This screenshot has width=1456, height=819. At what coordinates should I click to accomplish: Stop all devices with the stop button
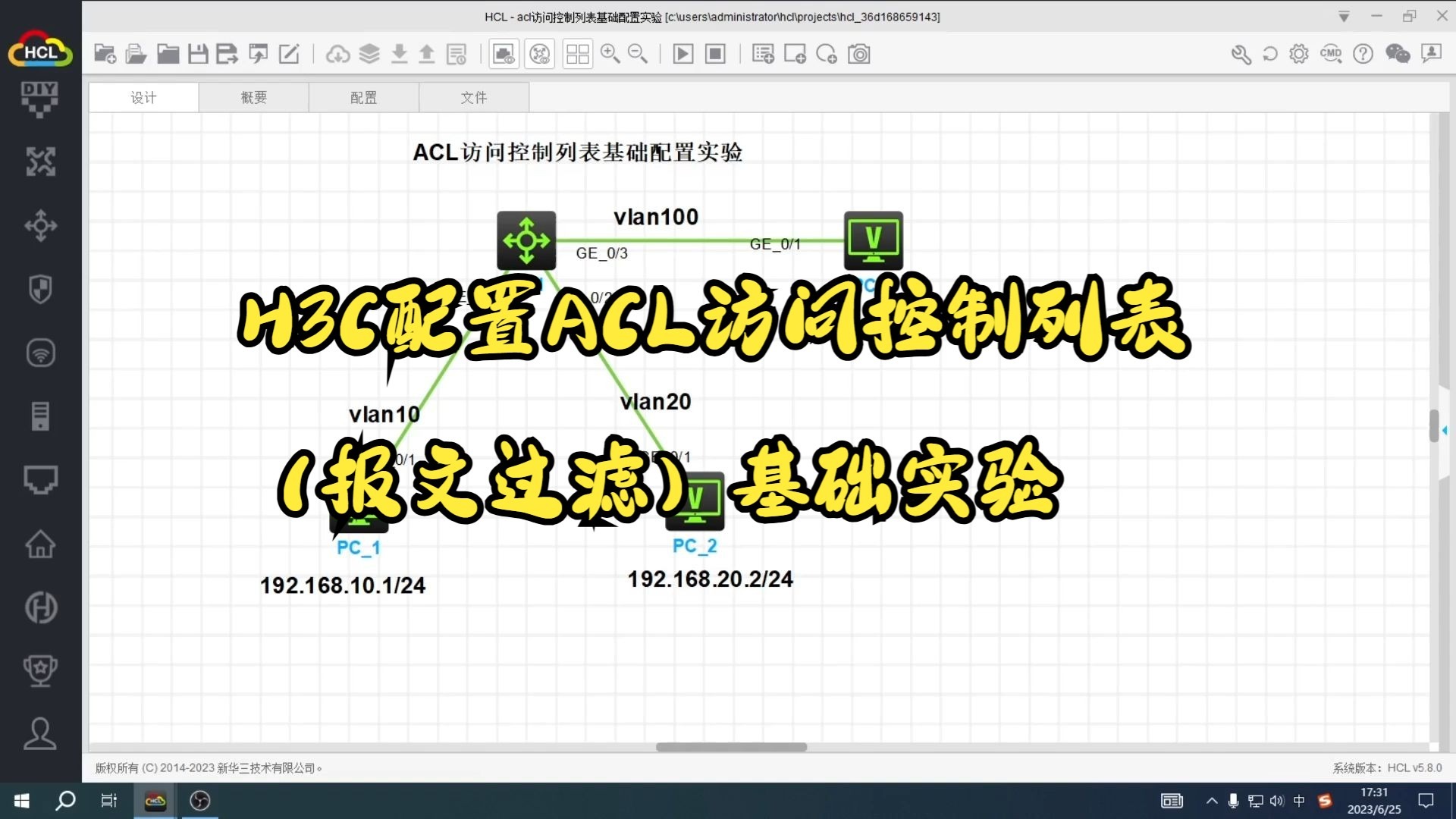[715, 53]
